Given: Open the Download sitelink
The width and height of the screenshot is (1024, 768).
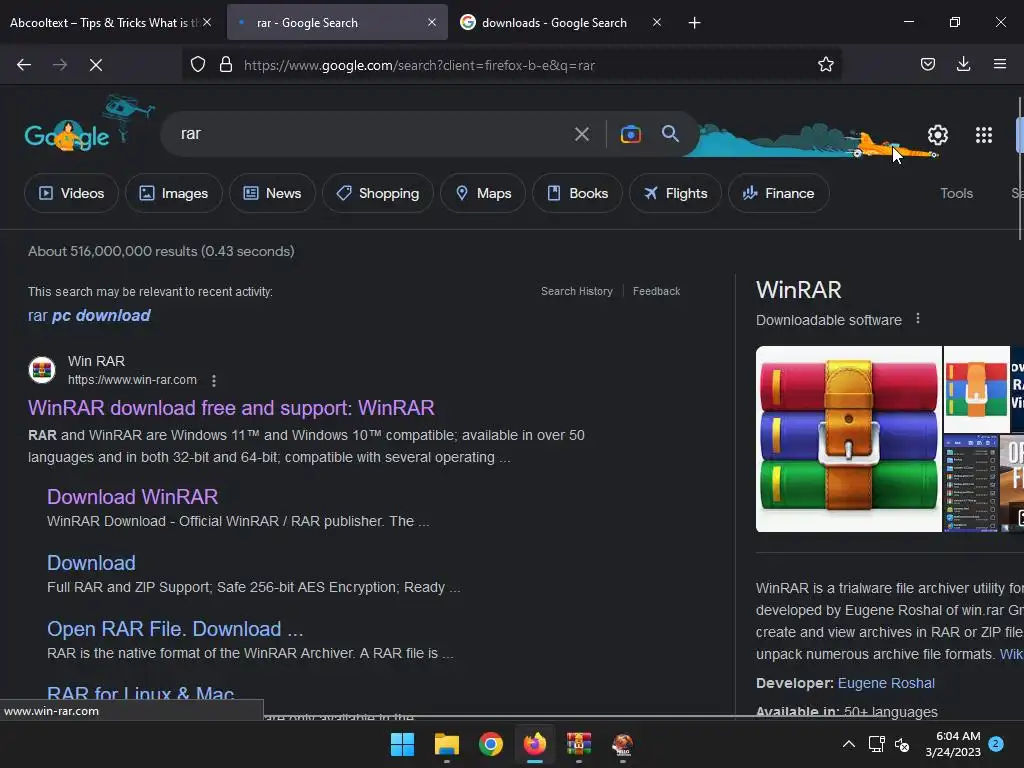Looking at the screenshot, I should pyautogui.click(x=91, y=563).
